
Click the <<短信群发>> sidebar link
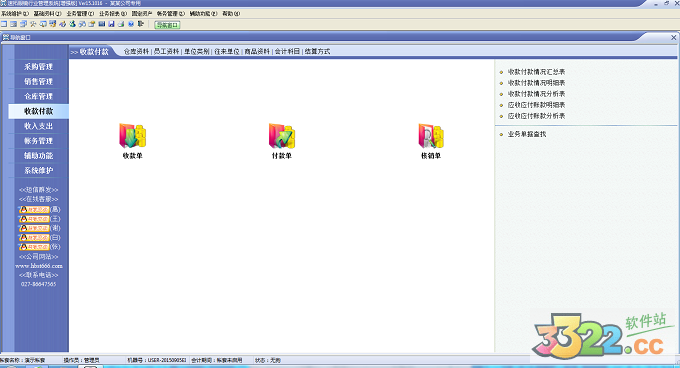pyautogui.click(x=39, y=190)
